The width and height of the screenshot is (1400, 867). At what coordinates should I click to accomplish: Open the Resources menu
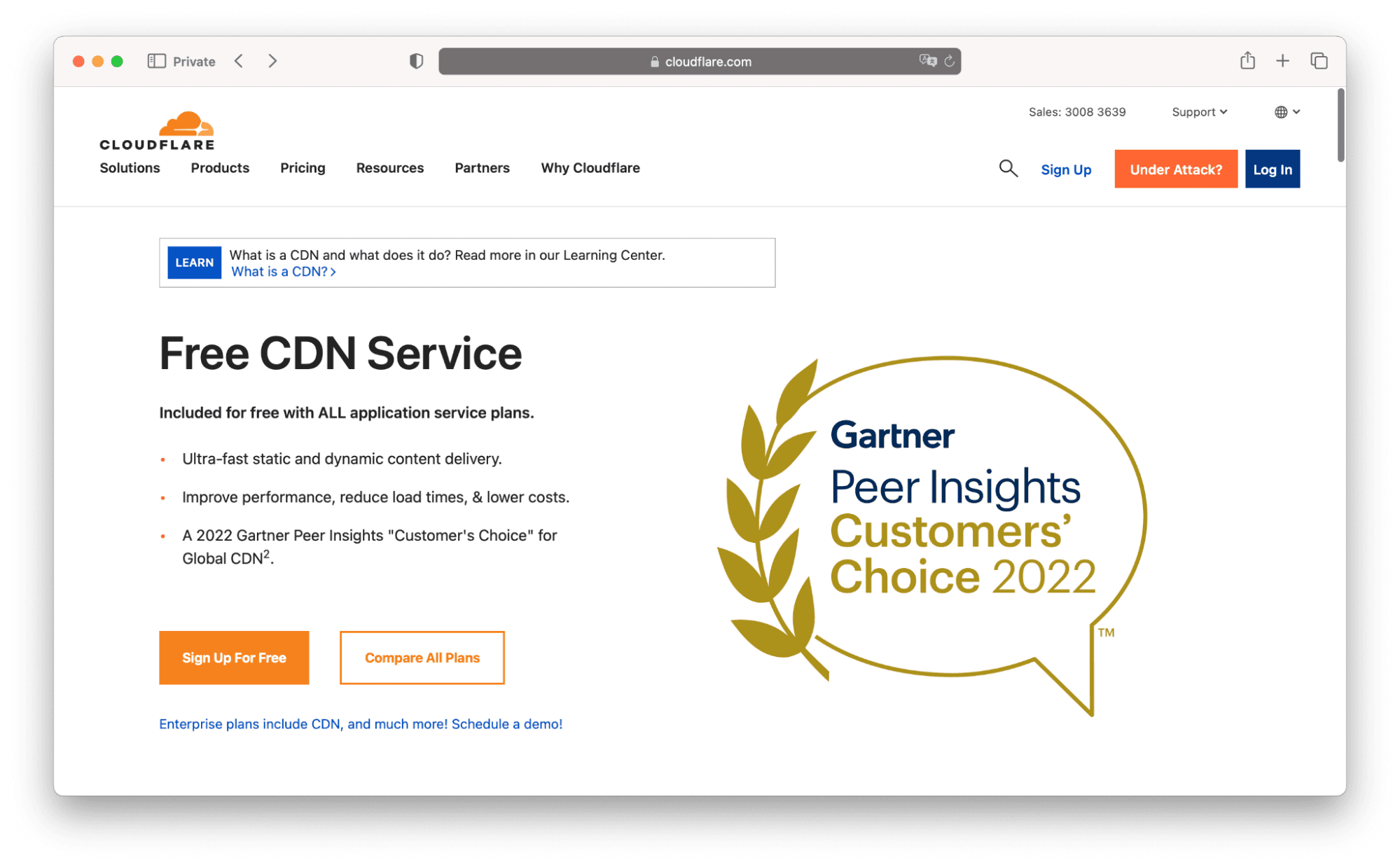click(390, 168)
